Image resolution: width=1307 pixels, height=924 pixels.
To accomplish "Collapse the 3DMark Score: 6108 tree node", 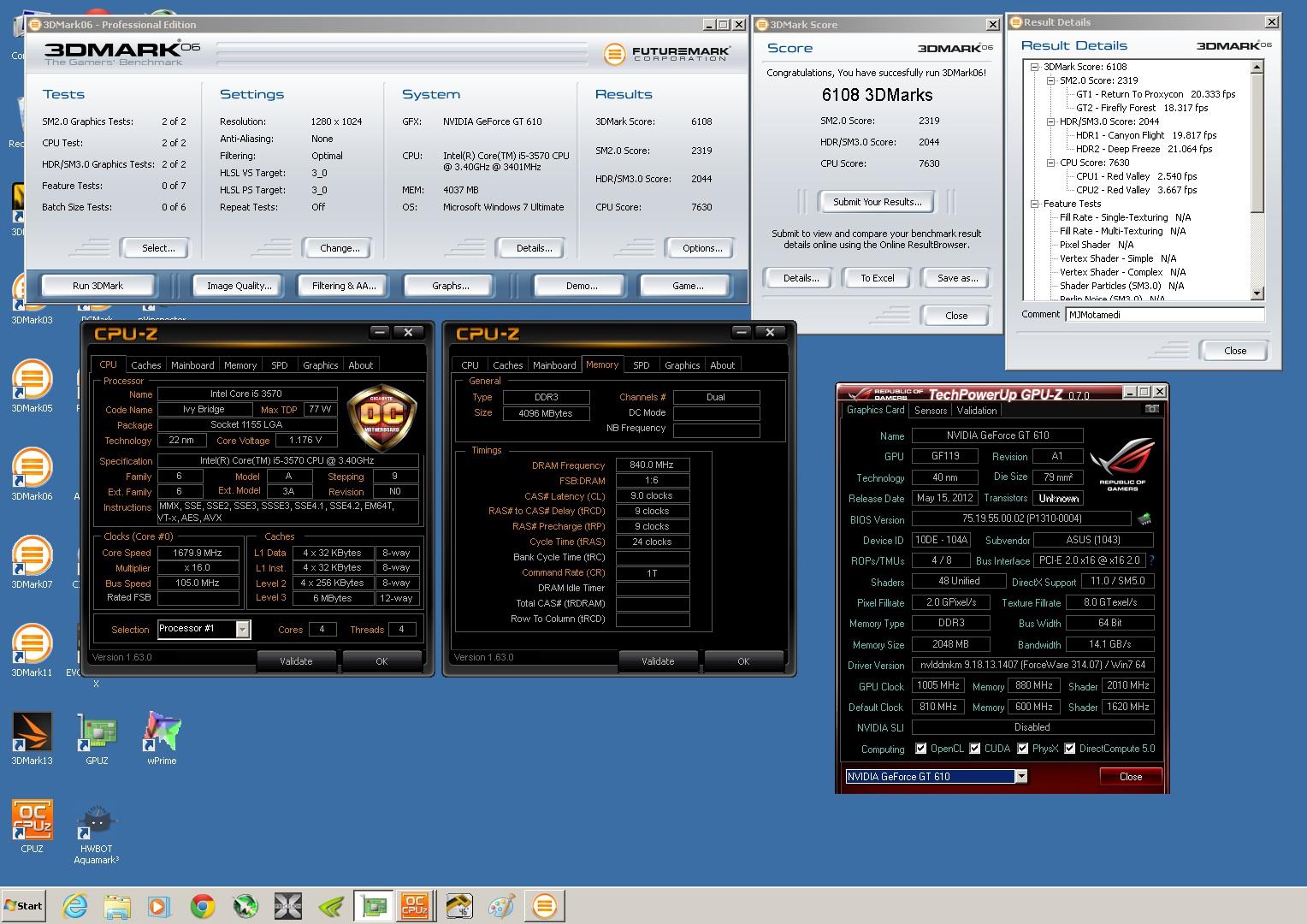I will pyautogui.click(x=1034, y=67).
